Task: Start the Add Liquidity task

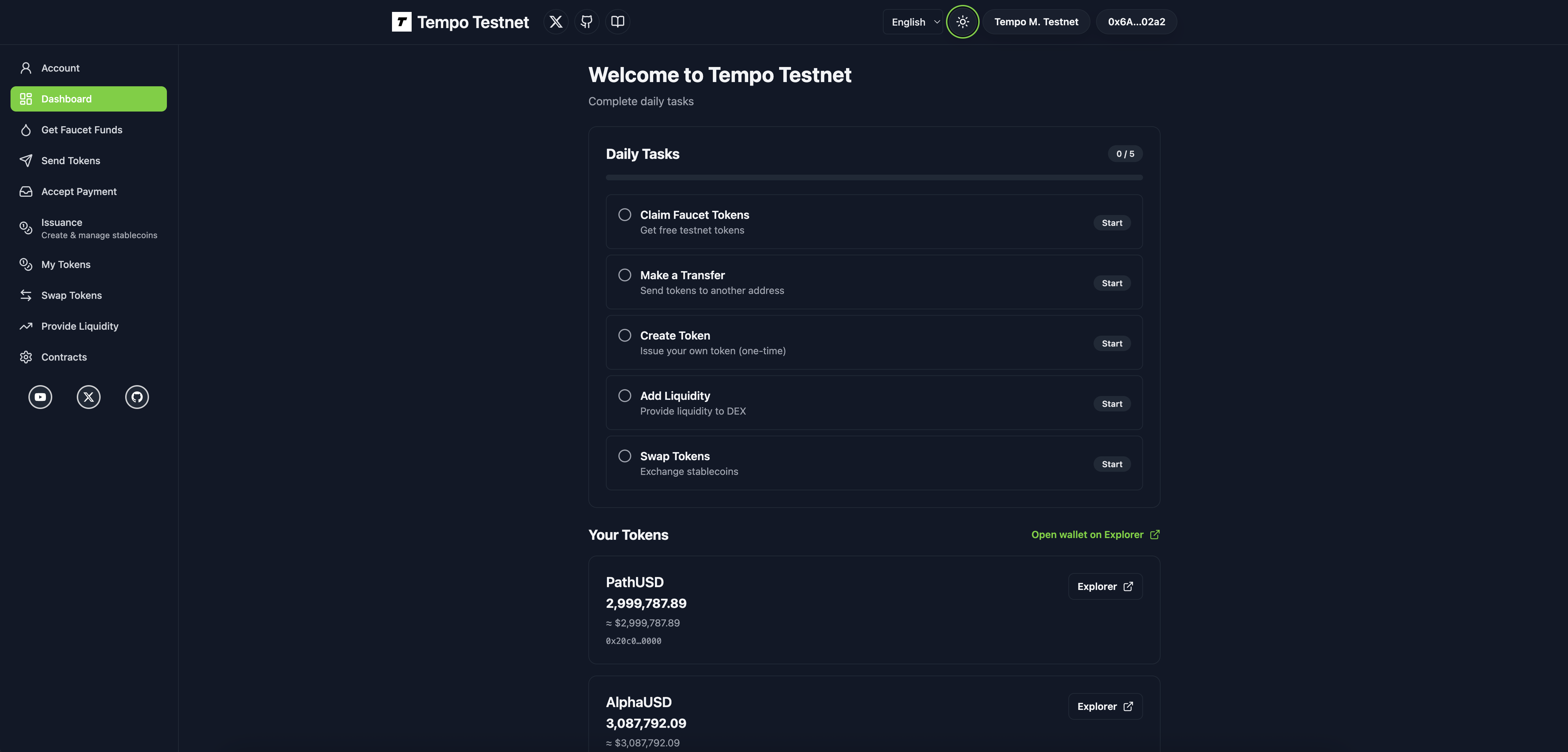Action: tap(1111, 404)
